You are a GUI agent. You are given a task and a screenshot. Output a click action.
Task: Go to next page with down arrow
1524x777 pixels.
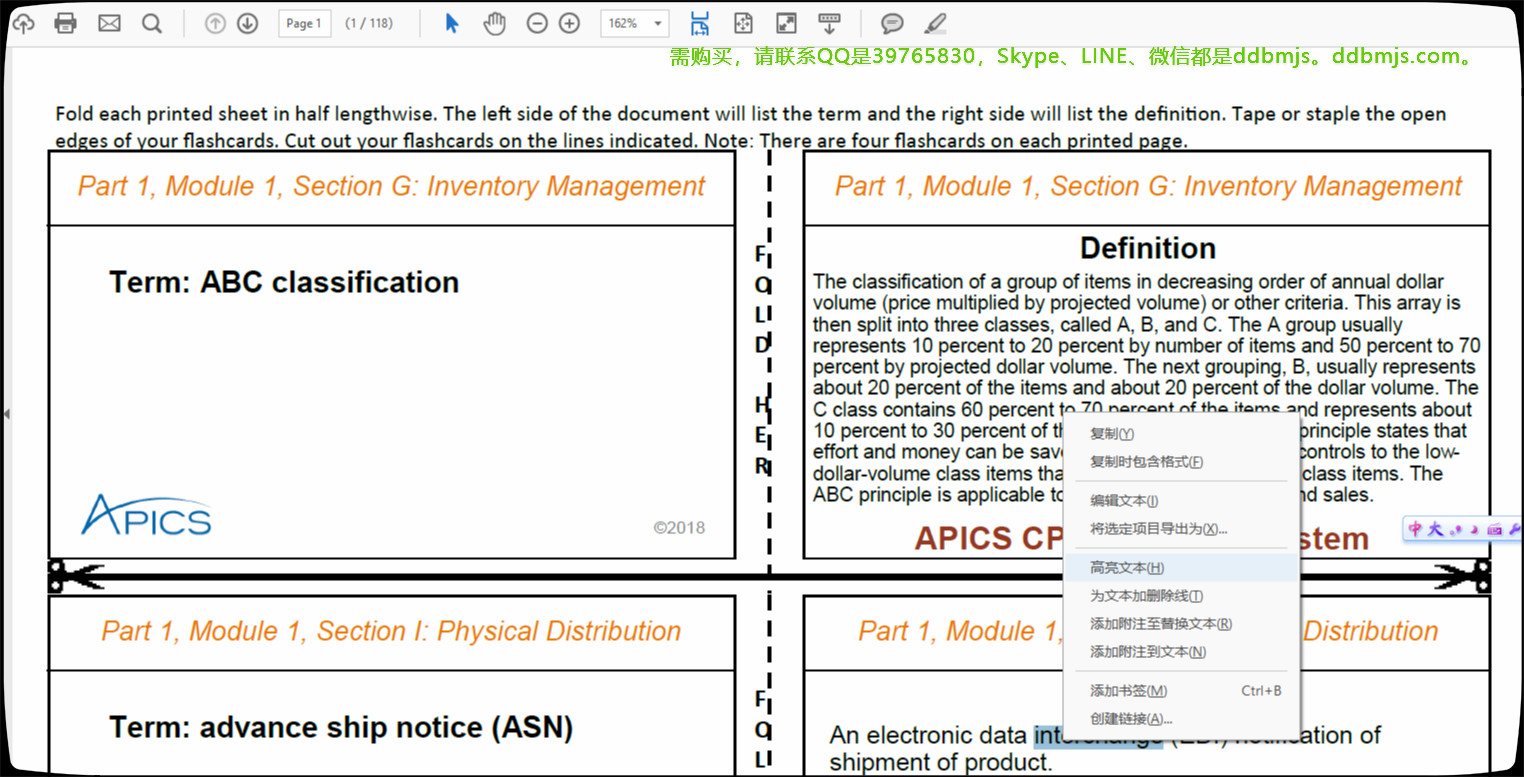tap(248, 23)
